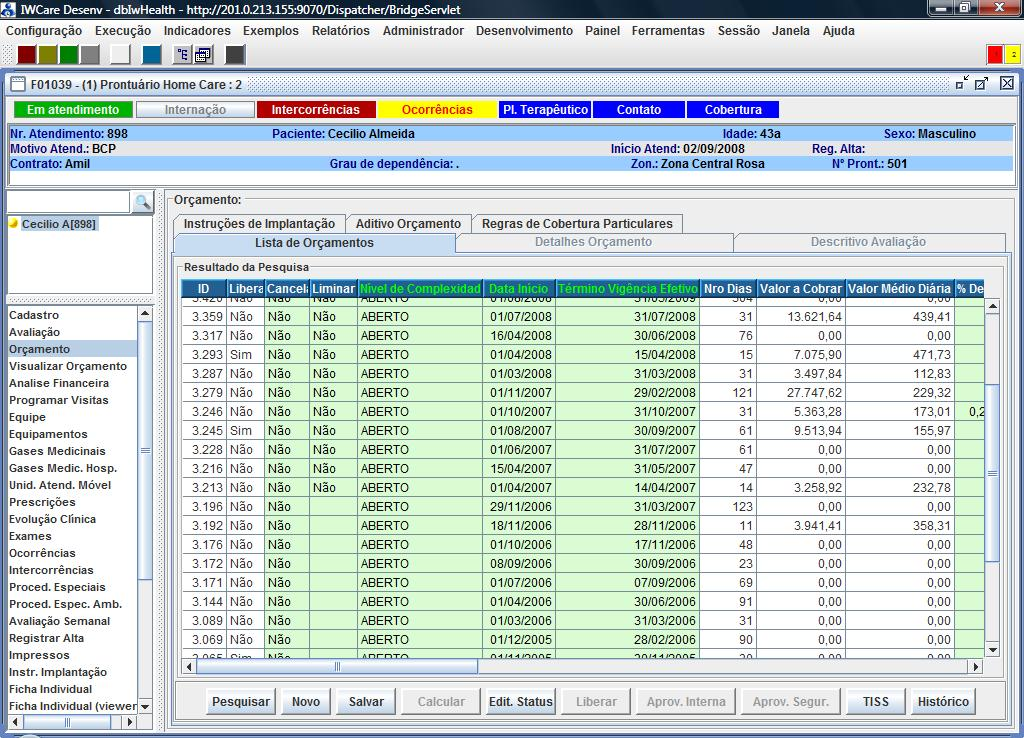Switch to Regras de Cobertura Particulares tab
1024x738 pixels.
[578, 224]
